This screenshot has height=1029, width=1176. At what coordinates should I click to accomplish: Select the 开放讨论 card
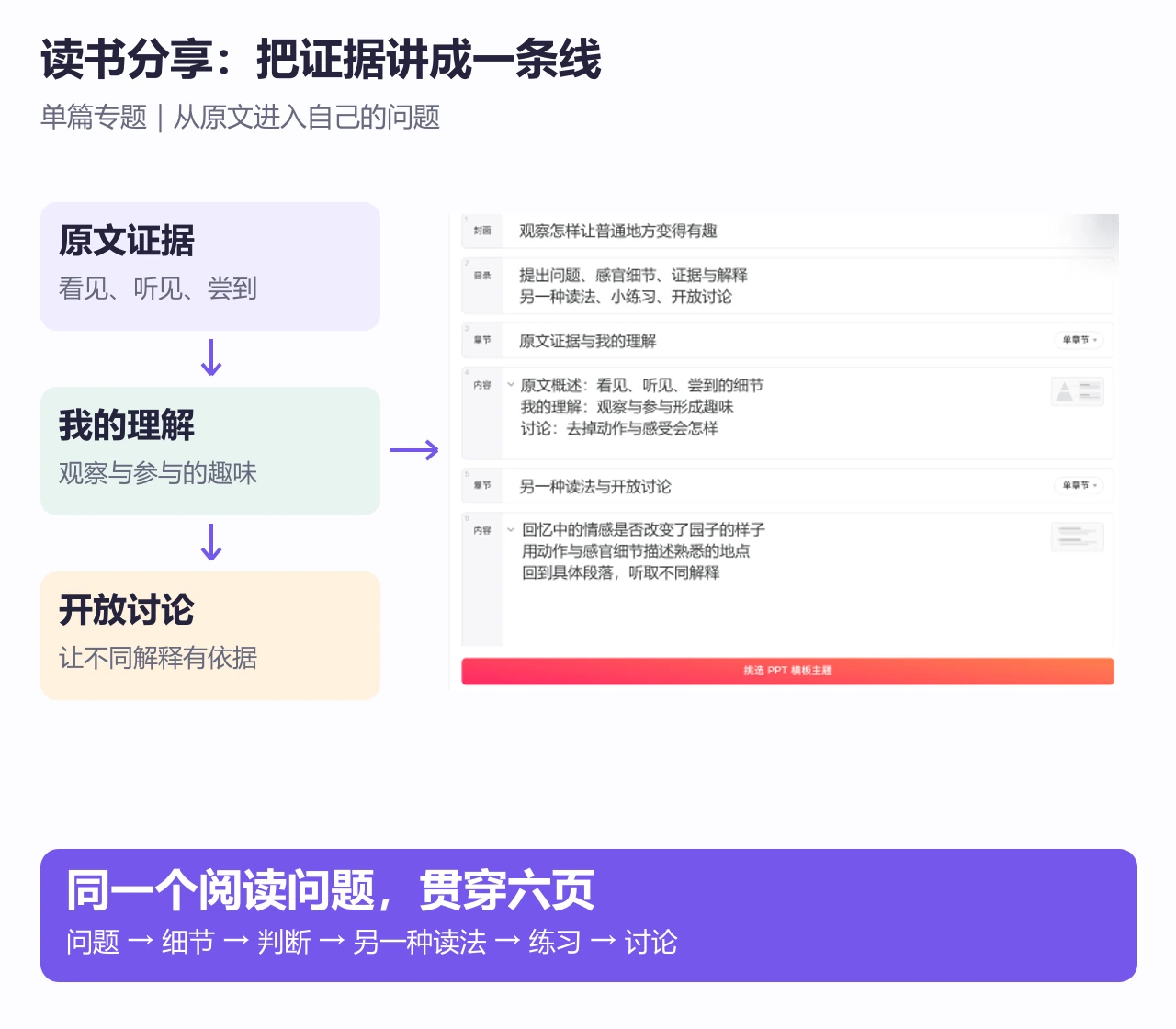click(210, 636)
